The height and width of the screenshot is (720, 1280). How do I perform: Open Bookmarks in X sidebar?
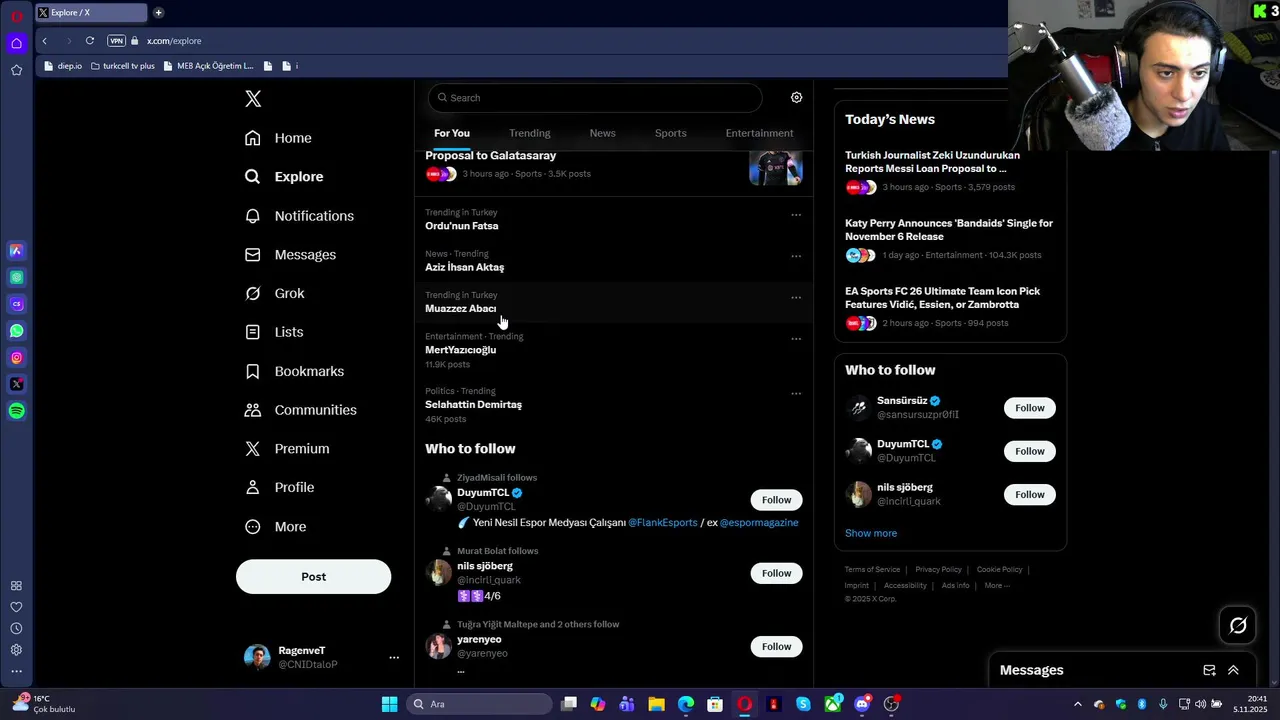coord(294,371)
